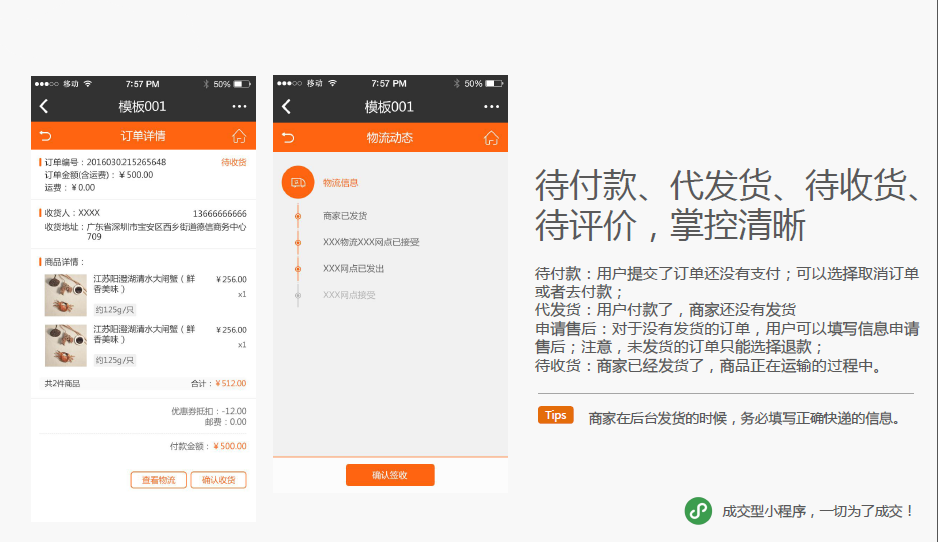The height and width of the screenshot is (542, 938).
Task: Select the 商家已发货 timeline step
Action: [344, 216]
